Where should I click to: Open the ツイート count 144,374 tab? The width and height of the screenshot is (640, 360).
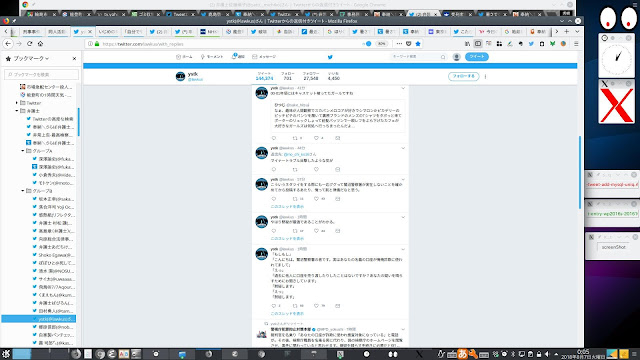point(264,76)
